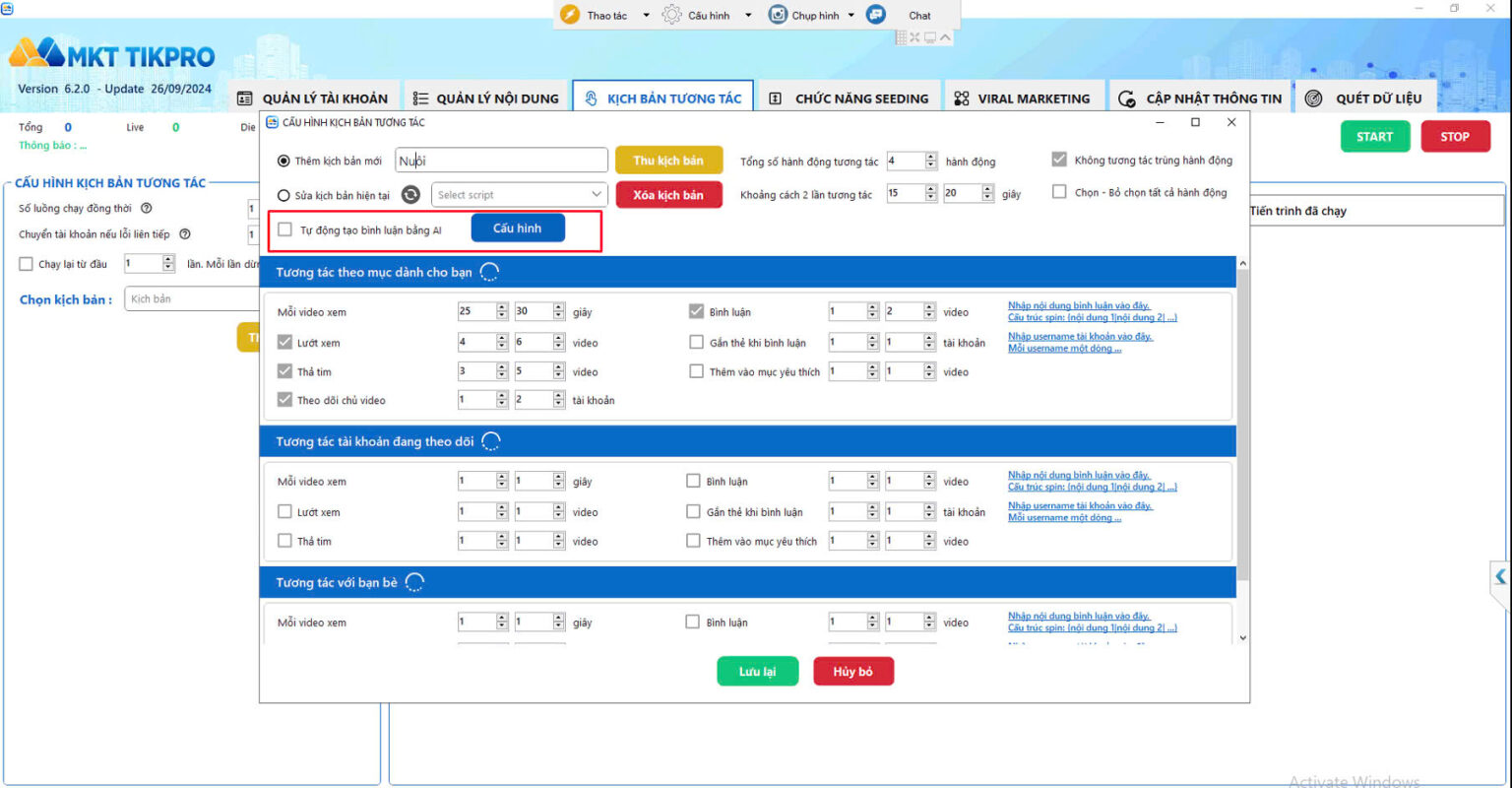Click the blue Cấu hình AI comment button

(518, 228)
